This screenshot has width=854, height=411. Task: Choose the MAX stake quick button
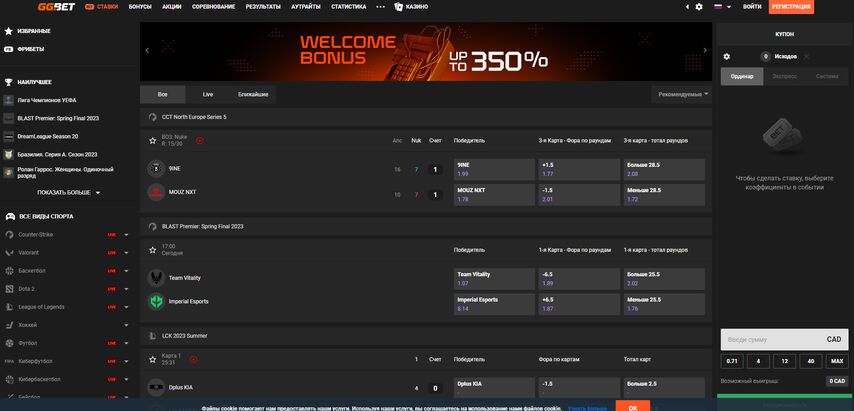[837, 361]
